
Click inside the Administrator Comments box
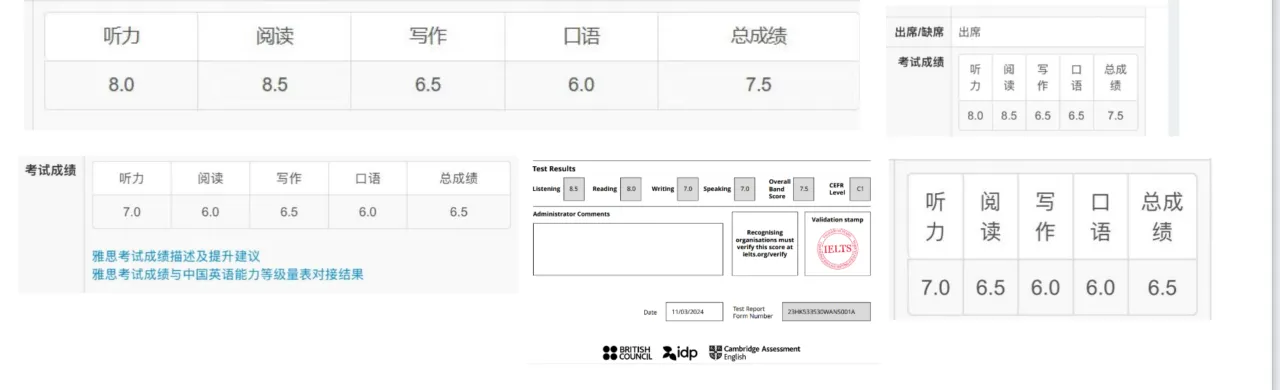(627, 249)
